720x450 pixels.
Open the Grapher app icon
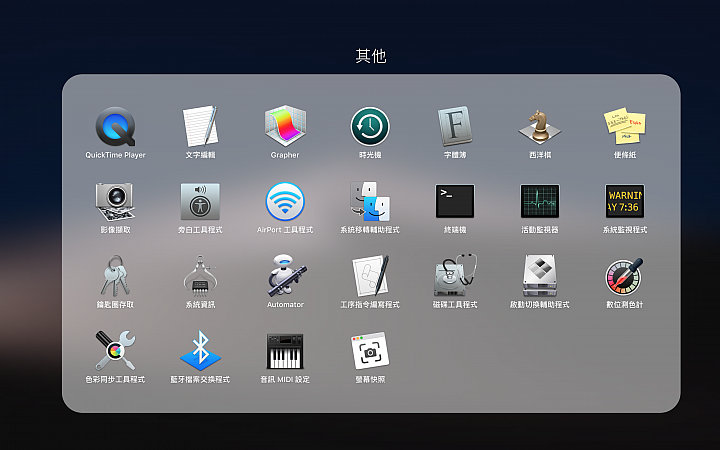click(x=285, y=126)
